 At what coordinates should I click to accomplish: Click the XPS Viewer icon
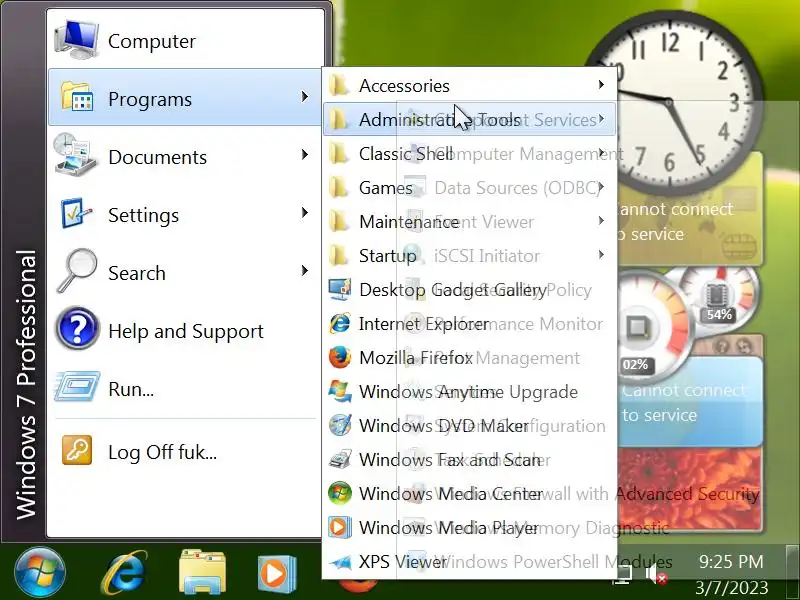(x=340, y=562)
